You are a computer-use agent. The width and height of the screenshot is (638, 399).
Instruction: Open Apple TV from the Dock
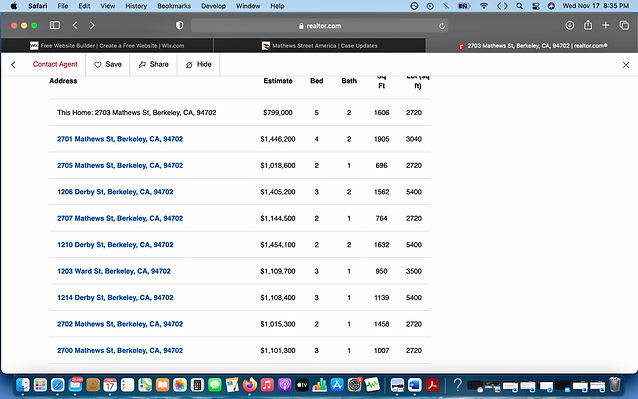[302, 385]
